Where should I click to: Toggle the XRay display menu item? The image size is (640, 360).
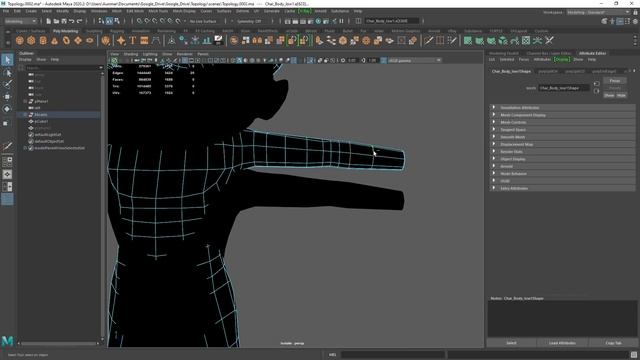tap(305, 11)
